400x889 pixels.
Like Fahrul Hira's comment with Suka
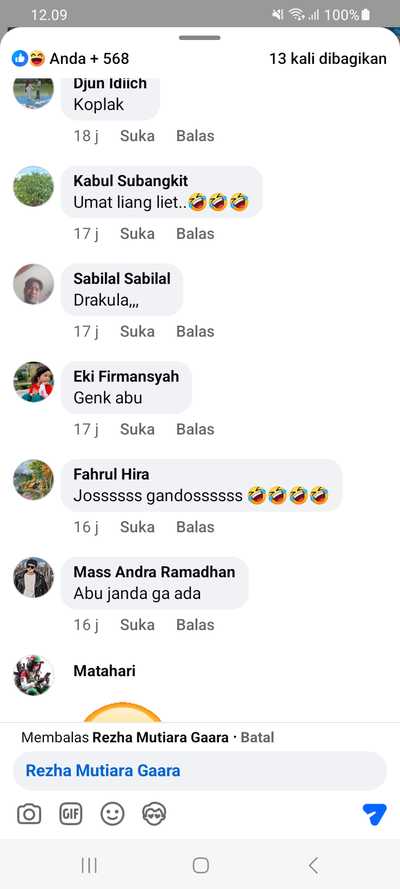pyautogui.click(x=137, y=527)
